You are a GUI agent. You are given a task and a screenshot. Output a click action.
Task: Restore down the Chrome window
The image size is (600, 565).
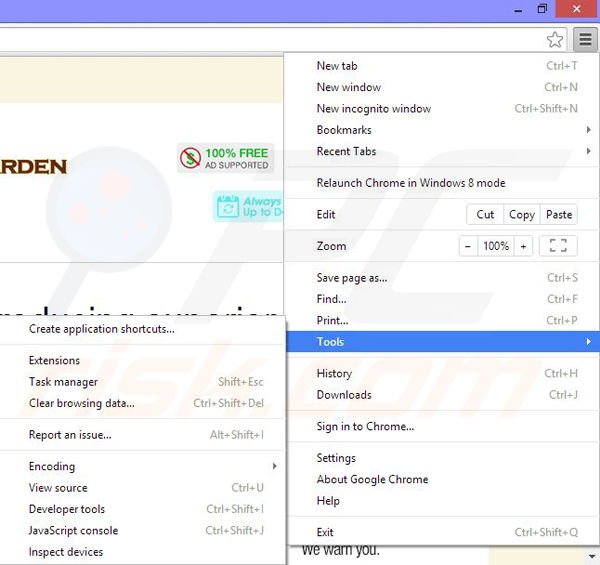[542, 9]
